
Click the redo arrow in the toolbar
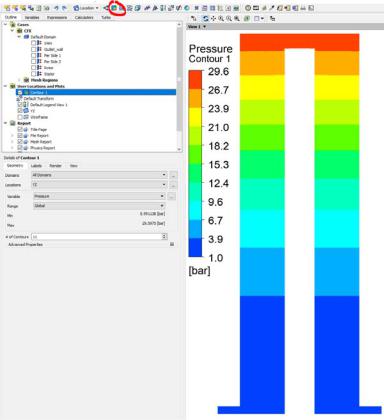coord(64,8)
